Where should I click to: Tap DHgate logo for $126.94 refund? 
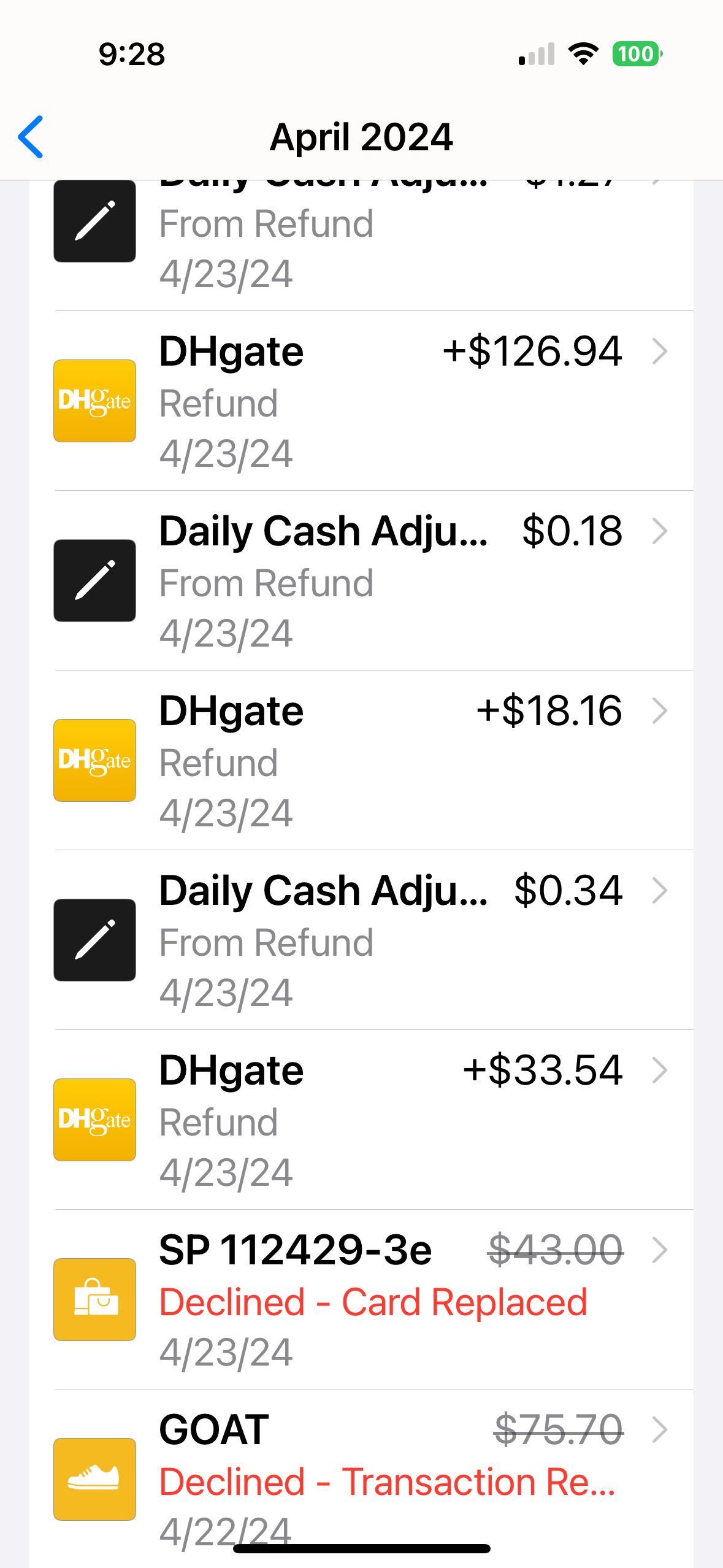point(94,401)
